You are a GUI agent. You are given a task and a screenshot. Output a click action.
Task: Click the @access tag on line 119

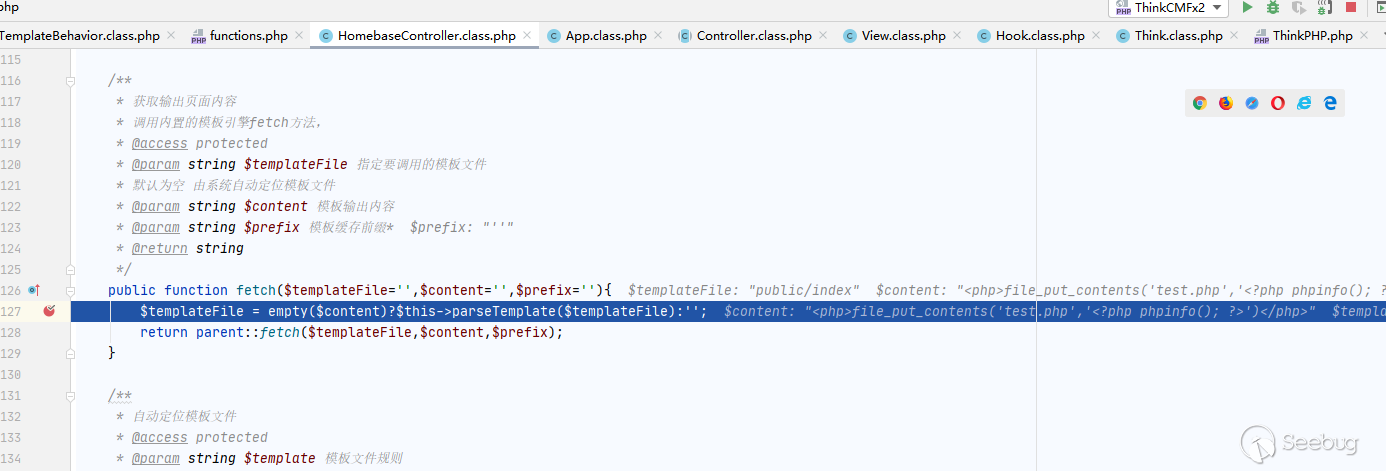[x=159, y=143]
